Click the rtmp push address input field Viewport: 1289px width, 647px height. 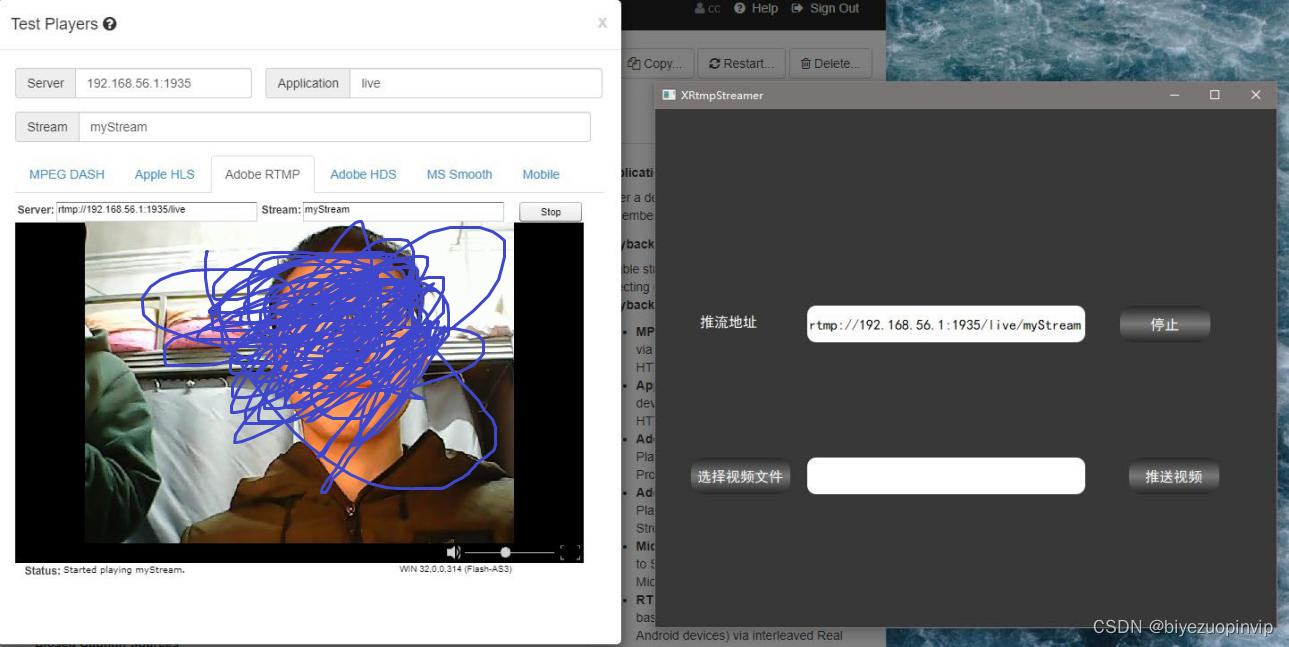click(945, 323)
